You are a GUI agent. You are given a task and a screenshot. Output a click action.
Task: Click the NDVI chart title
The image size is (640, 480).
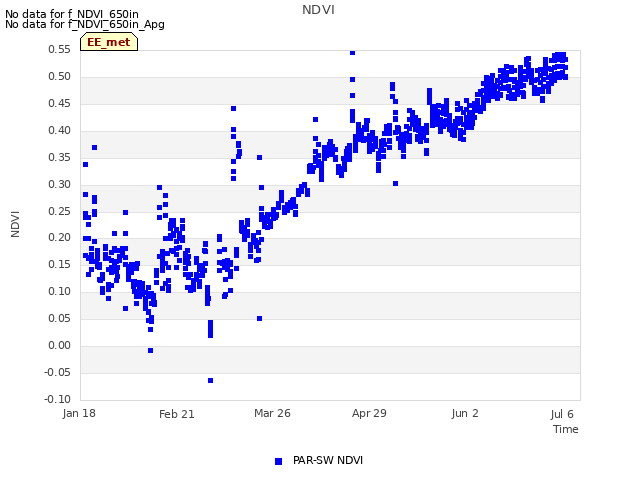click(x=318, y=10)
